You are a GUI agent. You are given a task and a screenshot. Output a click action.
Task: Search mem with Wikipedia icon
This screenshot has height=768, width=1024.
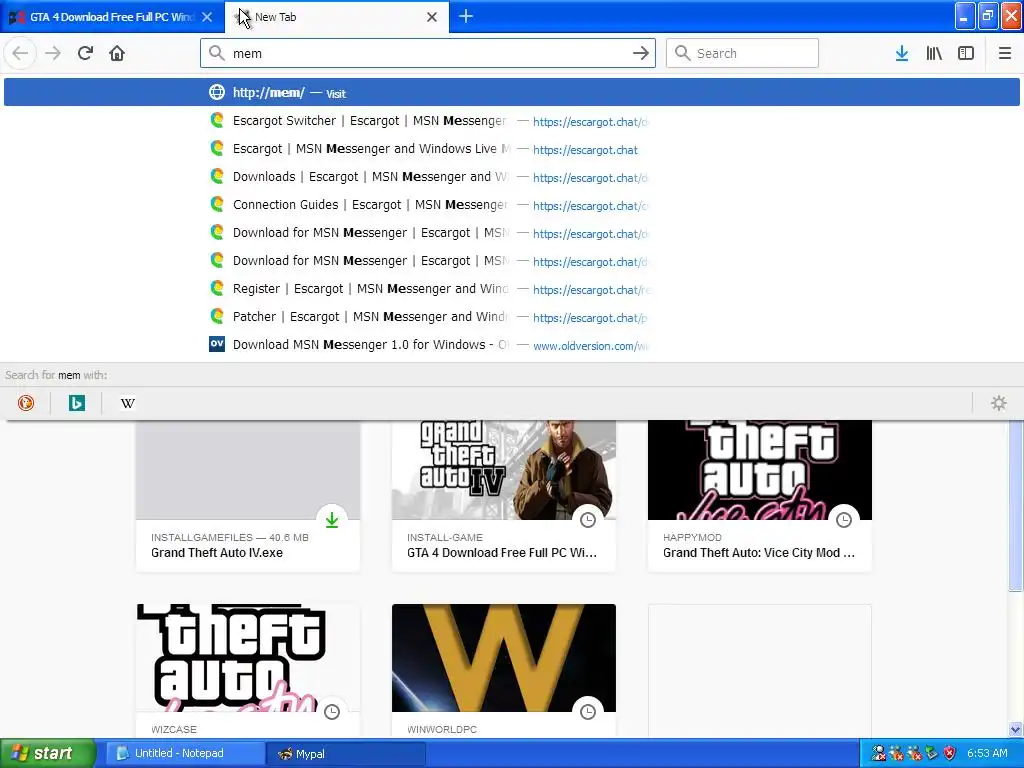click(x=127, y=403)
